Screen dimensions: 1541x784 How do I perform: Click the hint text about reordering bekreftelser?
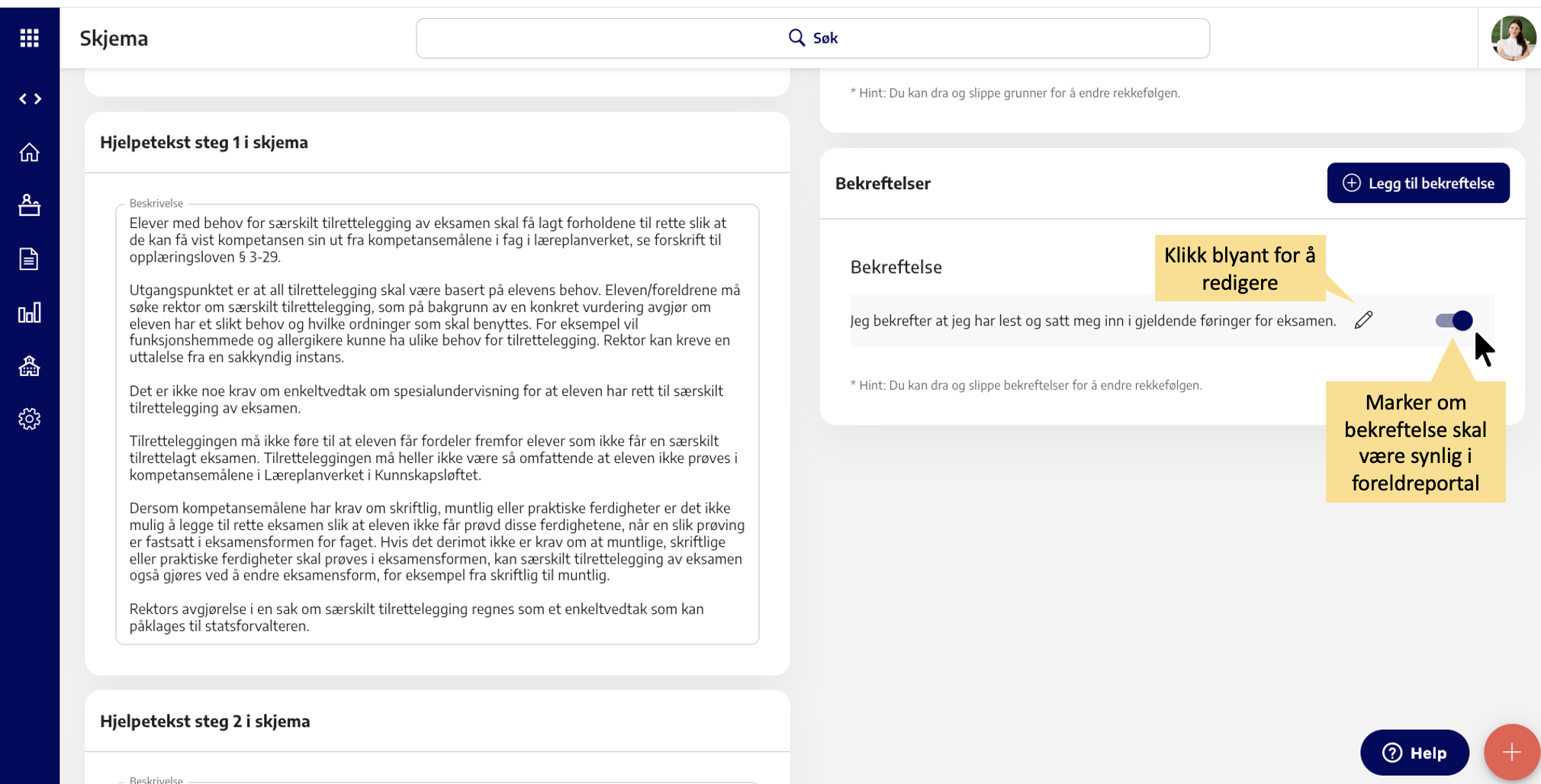[x=1025, y=385]
